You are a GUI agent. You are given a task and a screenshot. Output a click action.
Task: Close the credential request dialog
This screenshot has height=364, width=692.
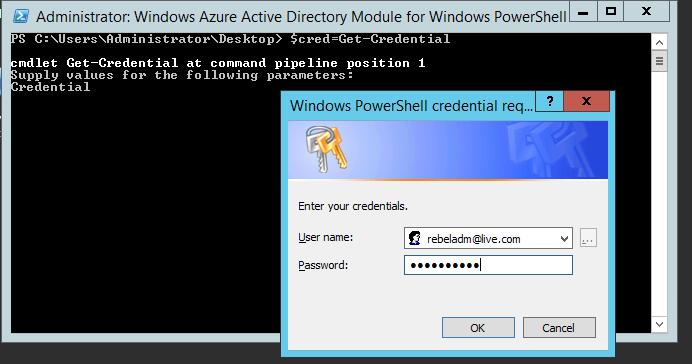click(587, 101)
